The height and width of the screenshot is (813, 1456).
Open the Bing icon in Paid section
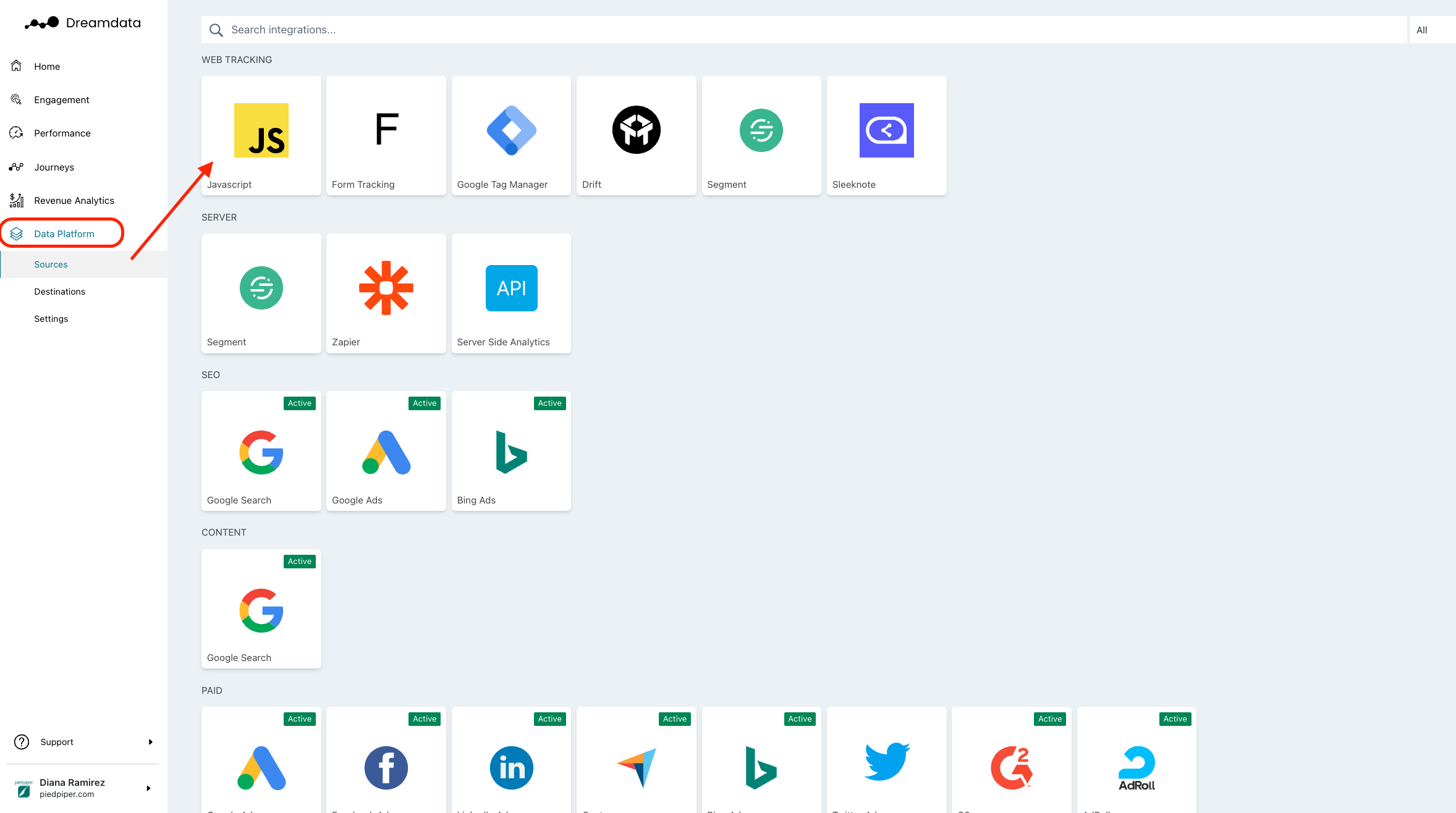click(761, 768)
